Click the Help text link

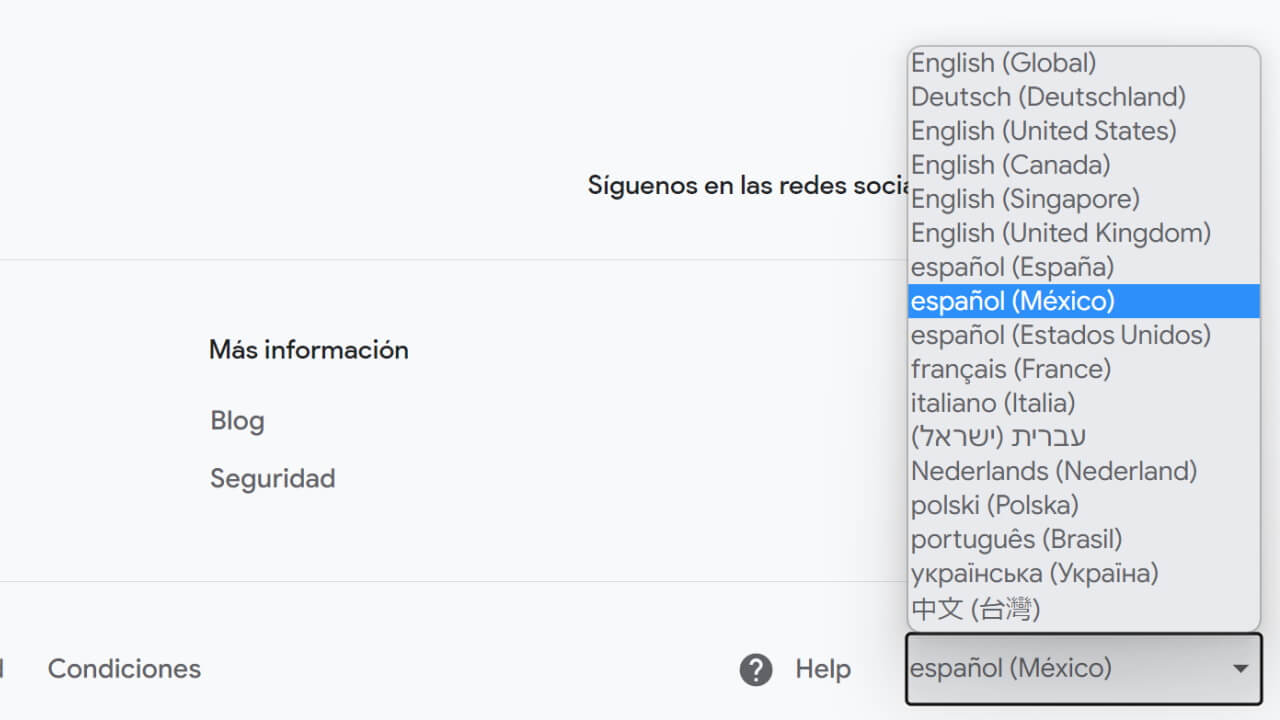tap(823, 669)
